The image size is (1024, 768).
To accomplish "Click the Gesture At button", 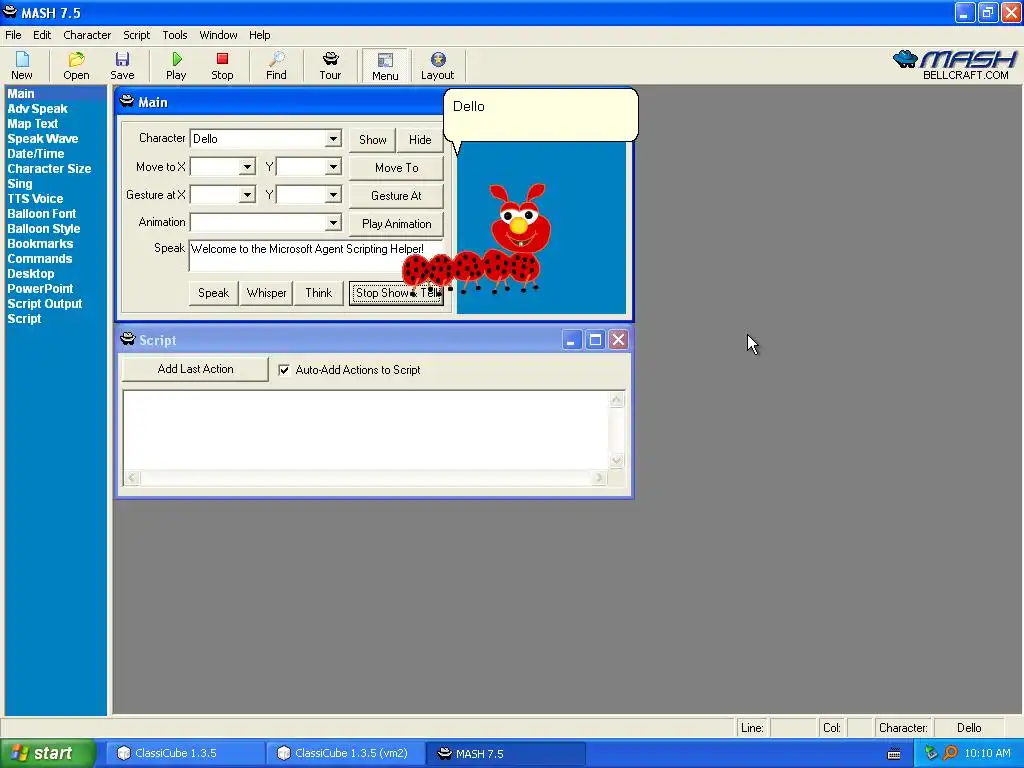I will [x=396, y=196].
